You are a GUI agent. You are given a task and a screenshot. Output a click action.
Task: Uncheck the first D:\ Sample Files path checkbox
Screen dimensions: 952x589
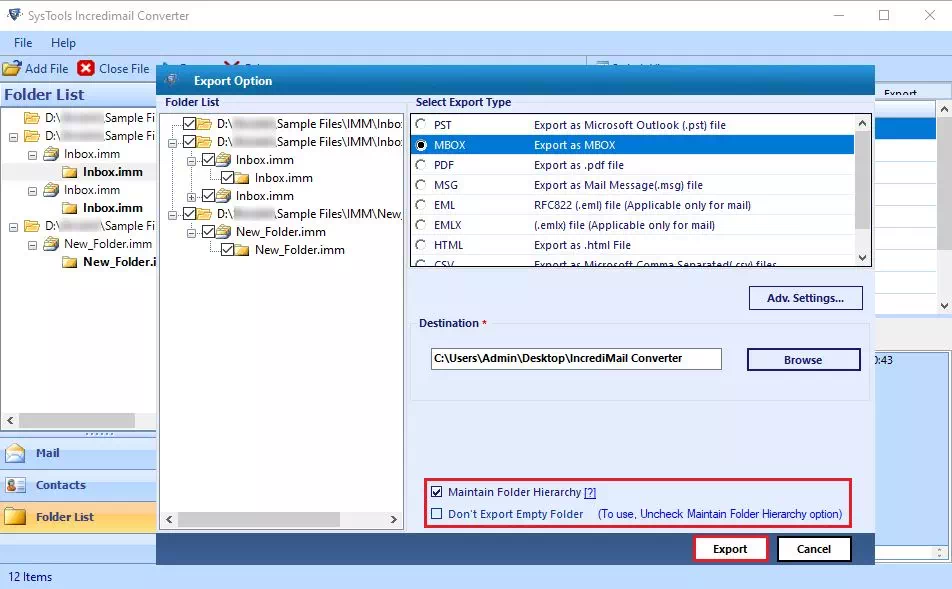[x=189, y=124]
